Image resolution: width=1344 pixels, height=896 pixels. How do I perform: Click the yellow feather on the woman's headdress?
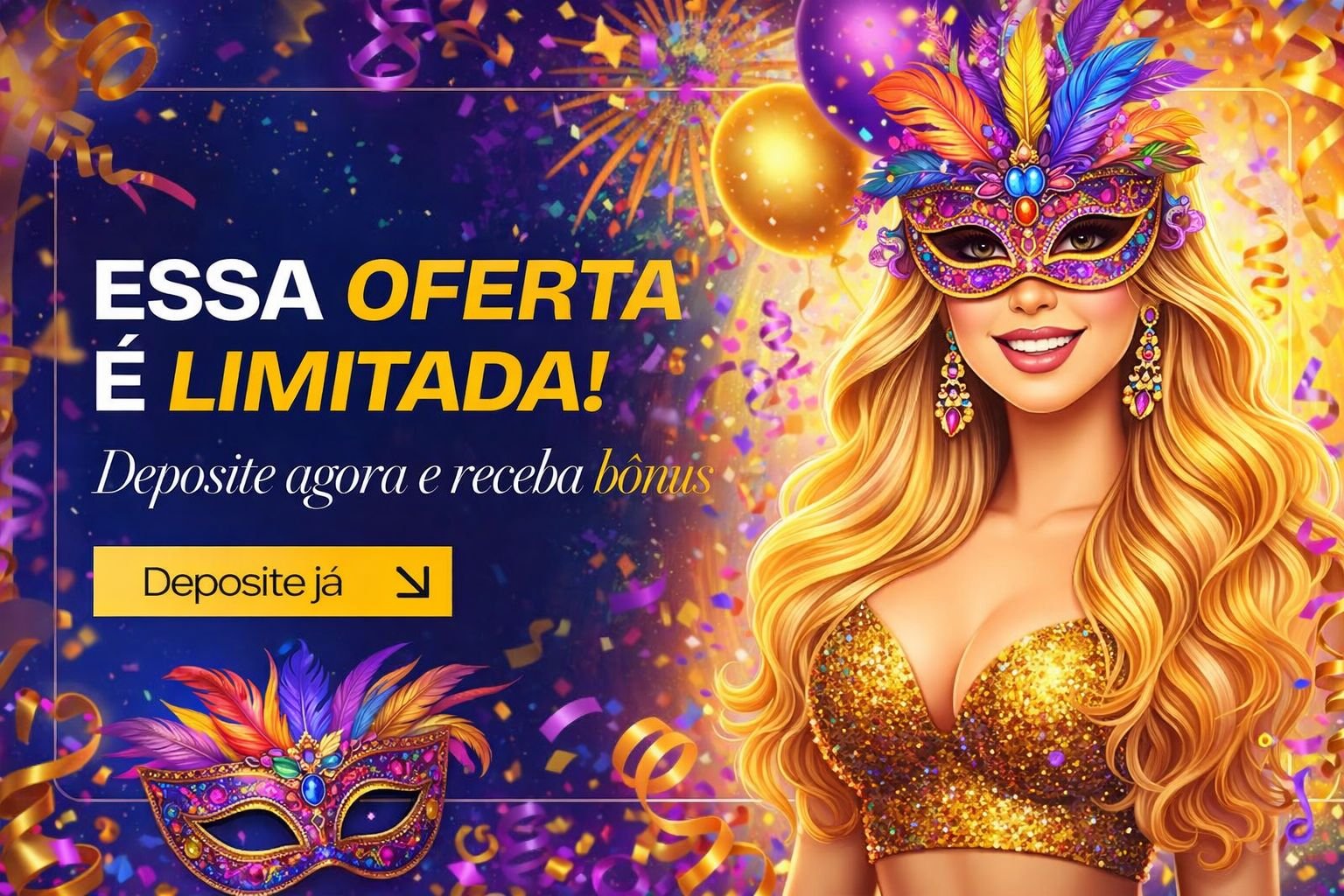(1024, 92)
